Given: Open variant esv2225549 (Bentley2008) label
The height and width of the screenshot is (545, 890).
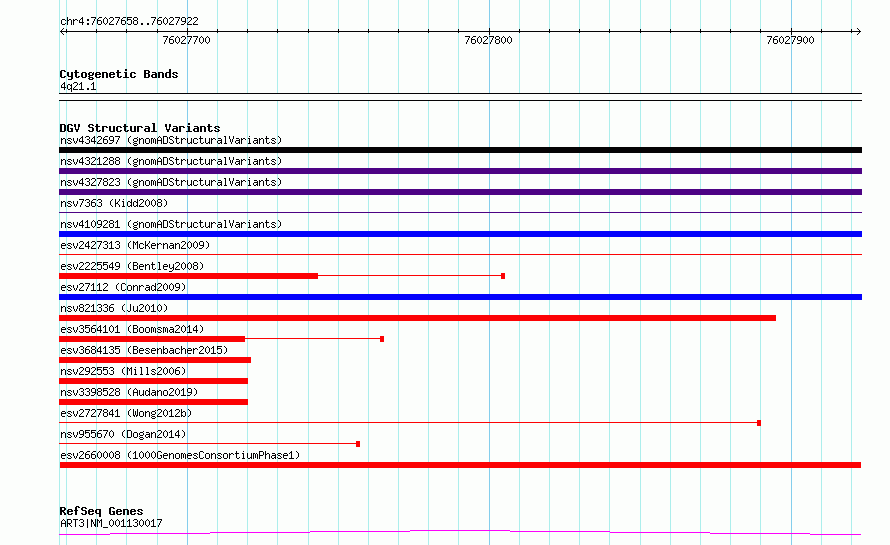Looking at the screenshot, I should (x=132, y=266).
